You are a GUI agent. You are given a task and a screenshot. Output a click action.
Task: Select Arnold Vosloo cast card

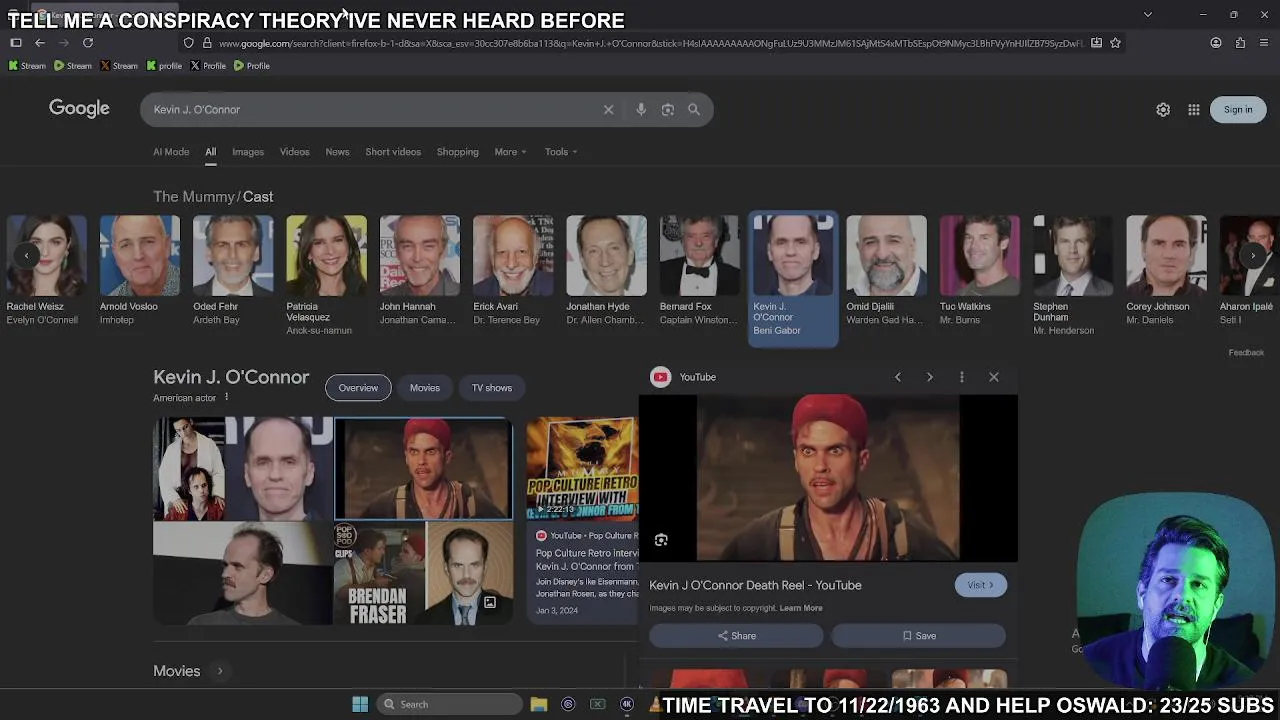click(x=139, y=270)
